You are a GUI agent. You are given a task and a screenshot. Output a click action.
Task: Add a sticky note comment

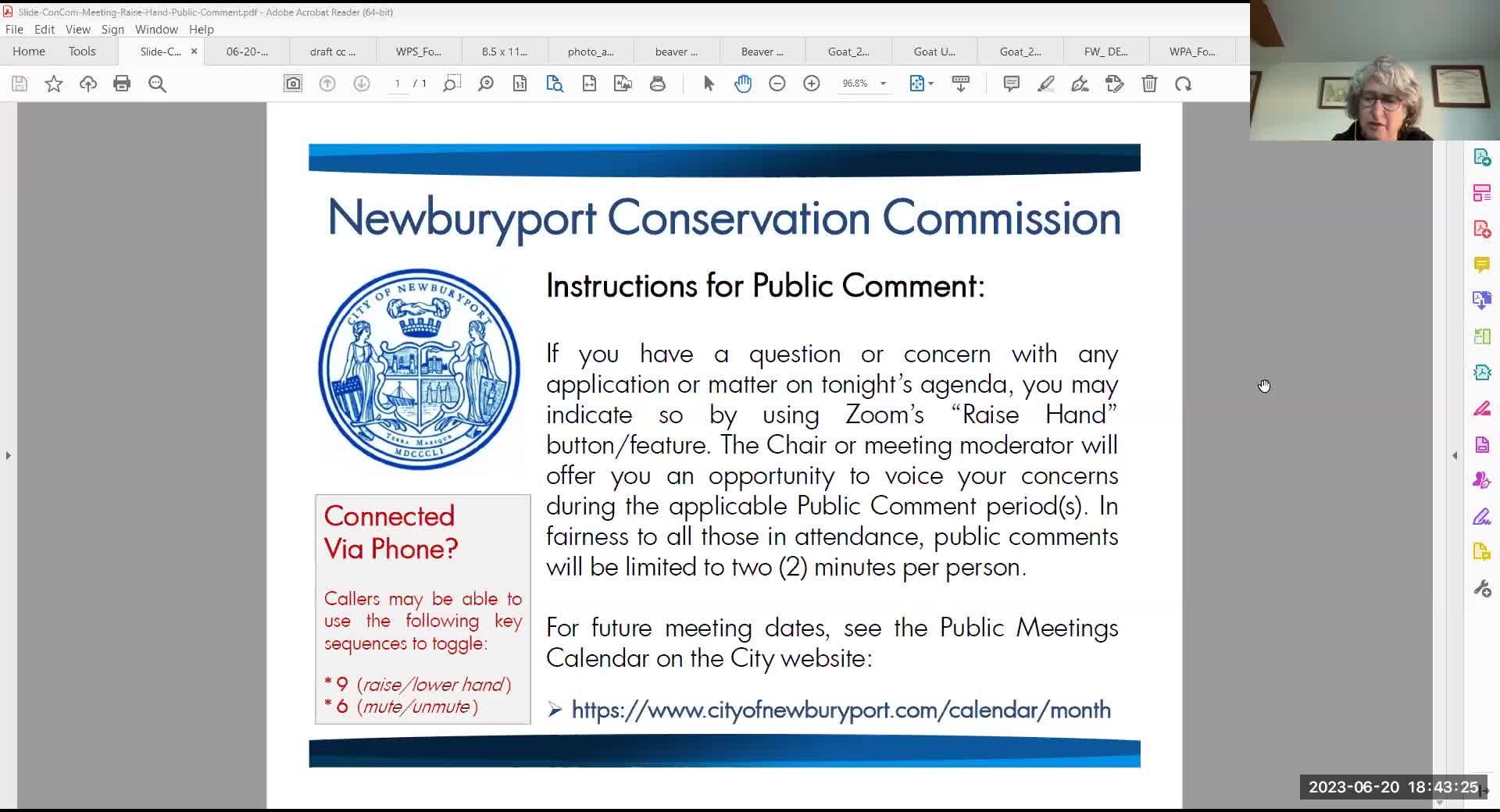[x=1012, y=84]
